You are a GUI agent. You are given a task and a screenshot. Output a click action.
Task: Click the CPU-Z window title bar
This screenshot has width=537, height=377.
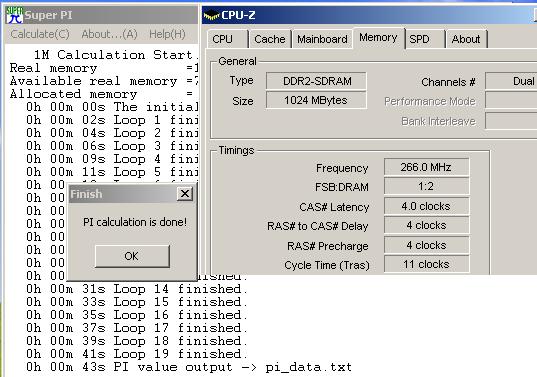[x=369, y=15]
